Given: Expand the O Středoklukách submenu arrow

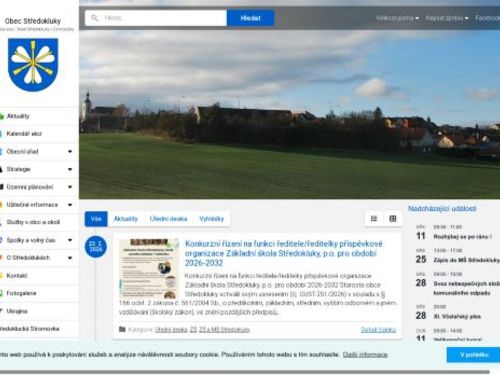Looking at the screenshot, I should point(70,258).
